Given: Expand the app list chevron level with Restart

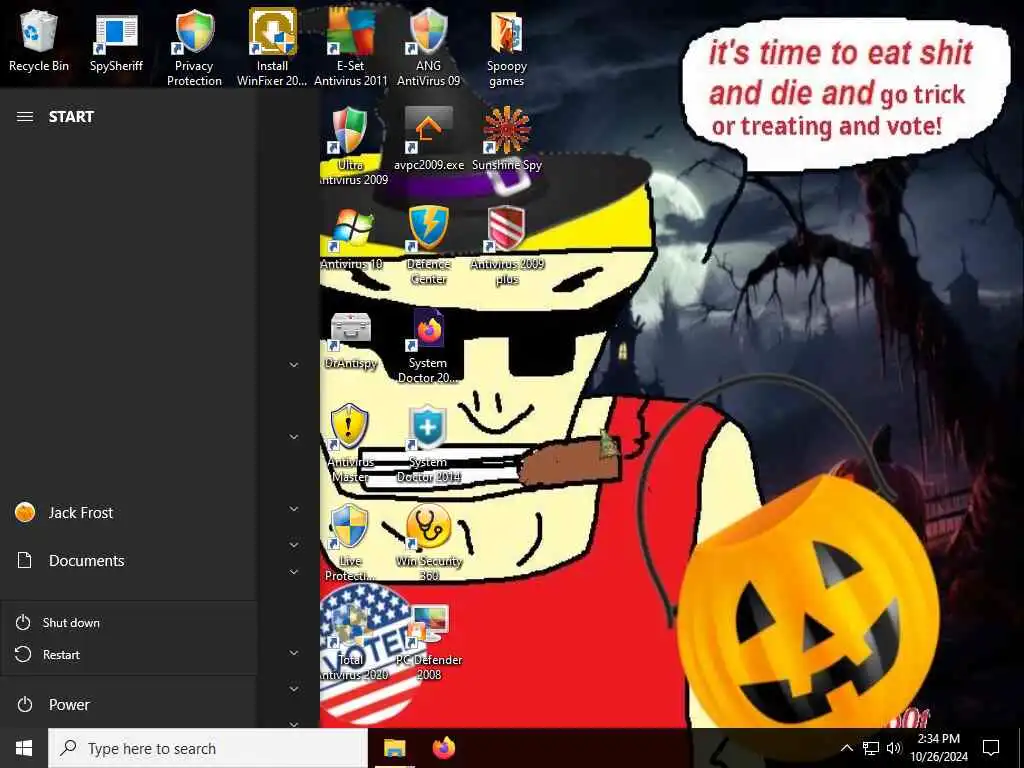Looking at the screenshot, I should [294, 652].
